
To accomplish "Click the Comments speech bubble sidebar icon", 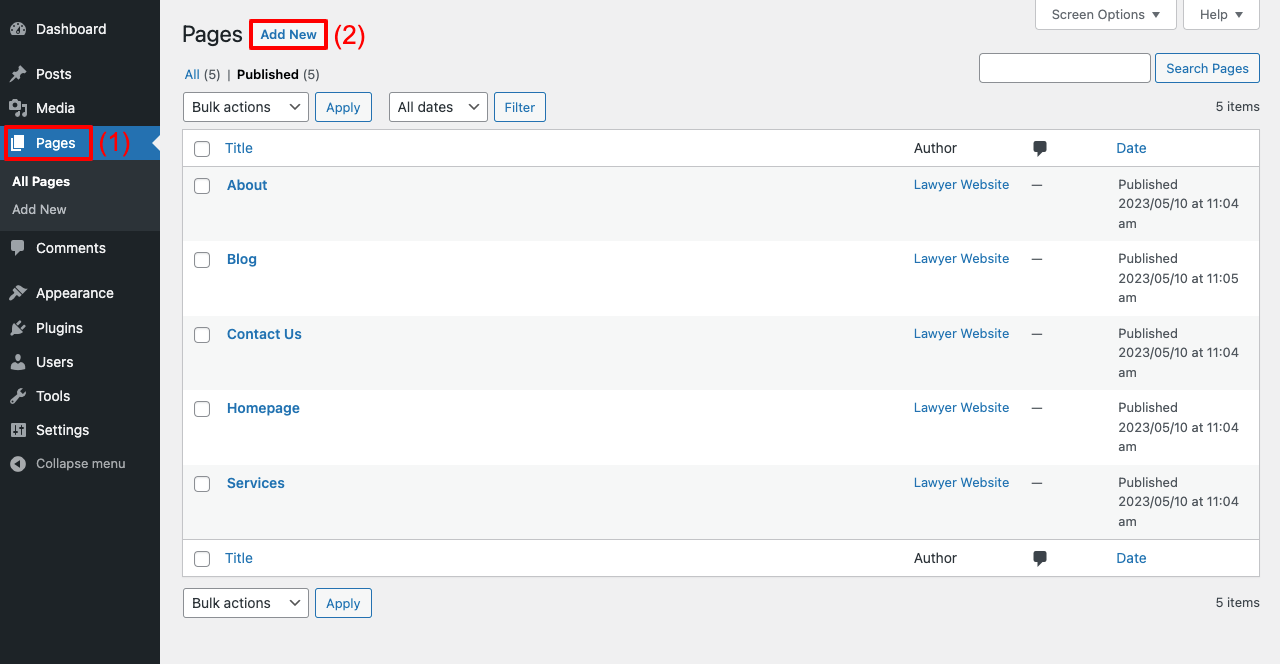I will [x=18, y=248].
